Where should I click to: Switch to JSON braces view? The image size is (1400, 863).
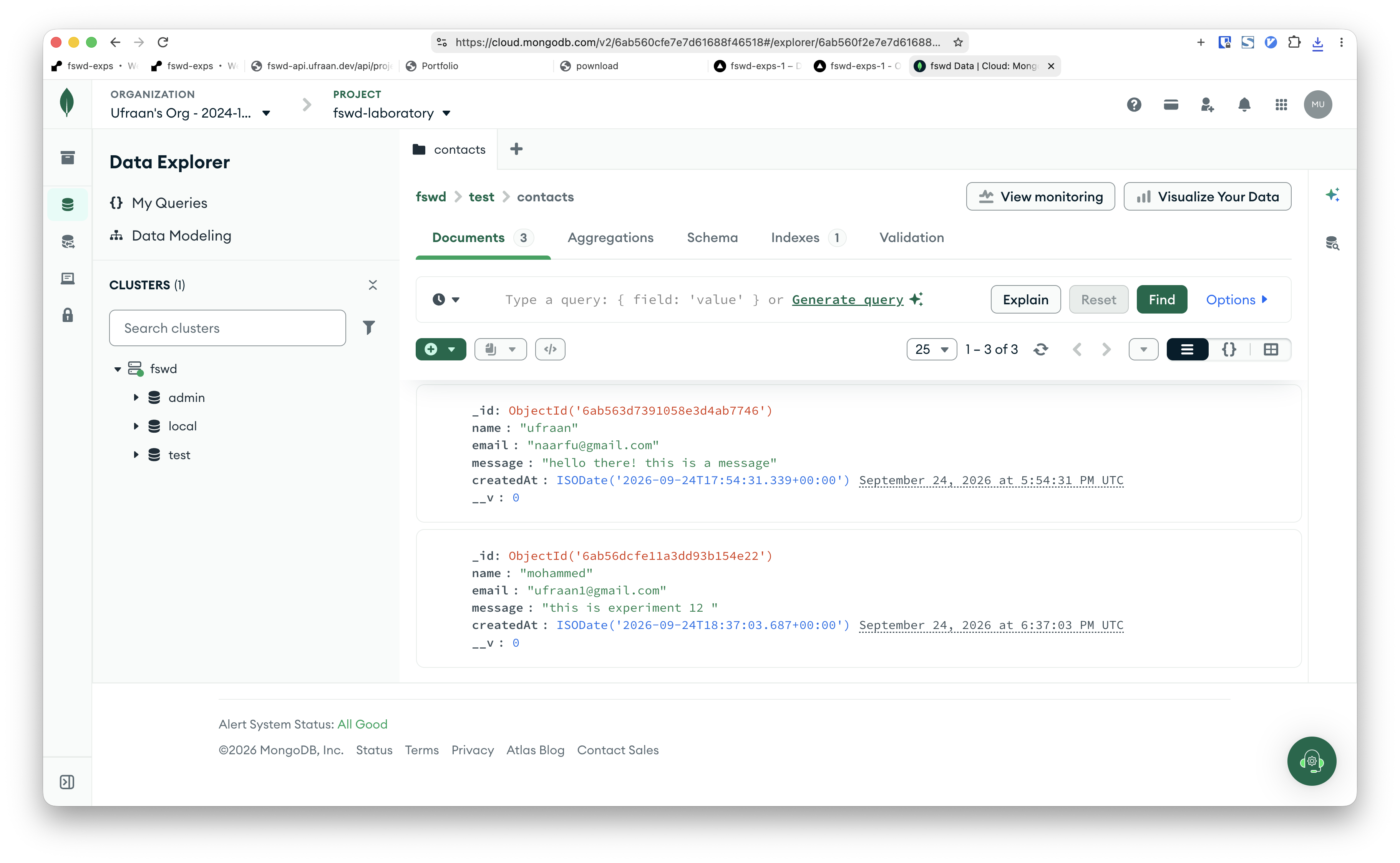coord(1229,349)
